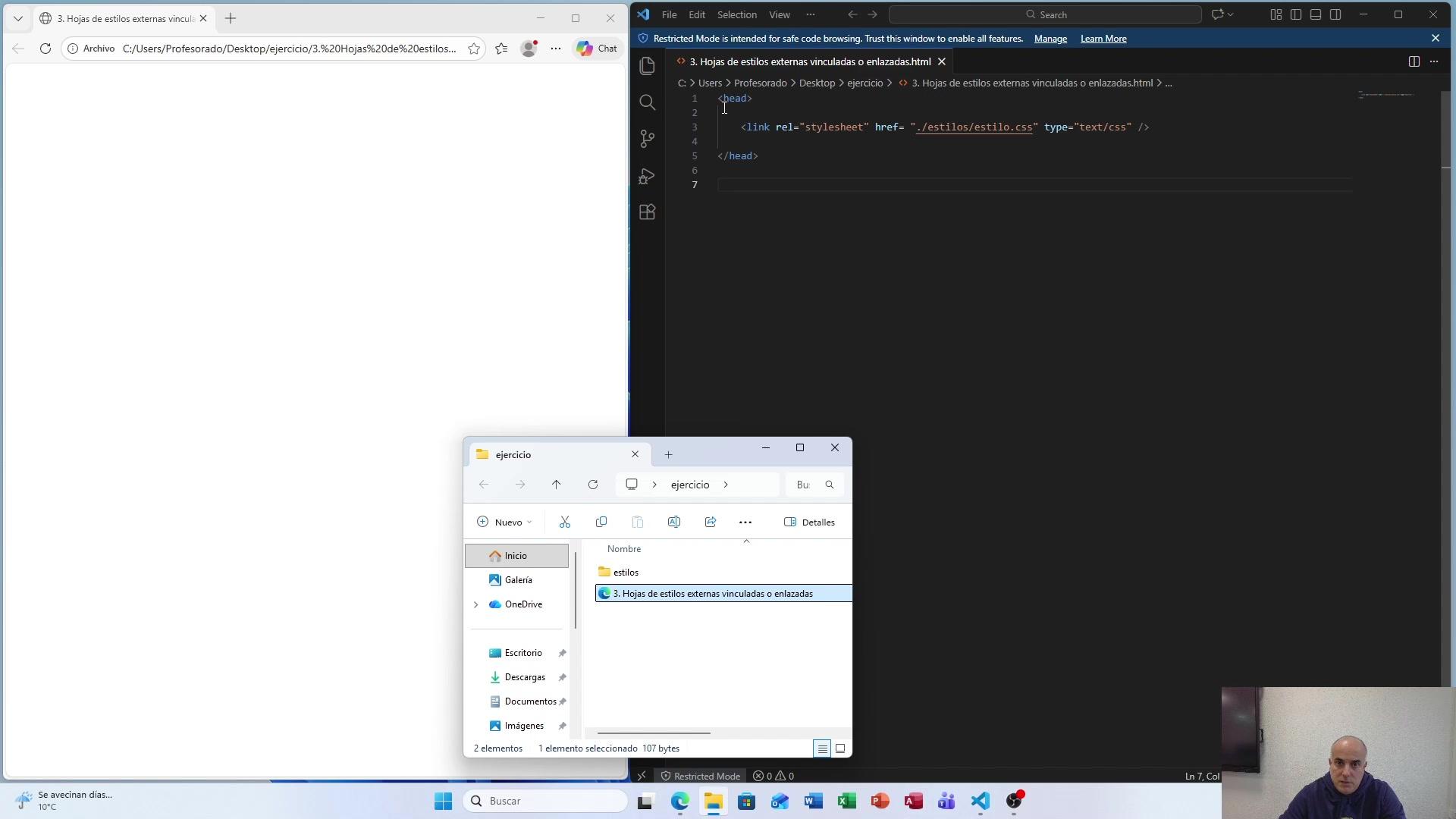The width and height of the screenshot is (1456, 819).
Task: Open the Extensions icon in activity bar
Action: (x=647, y=212)
